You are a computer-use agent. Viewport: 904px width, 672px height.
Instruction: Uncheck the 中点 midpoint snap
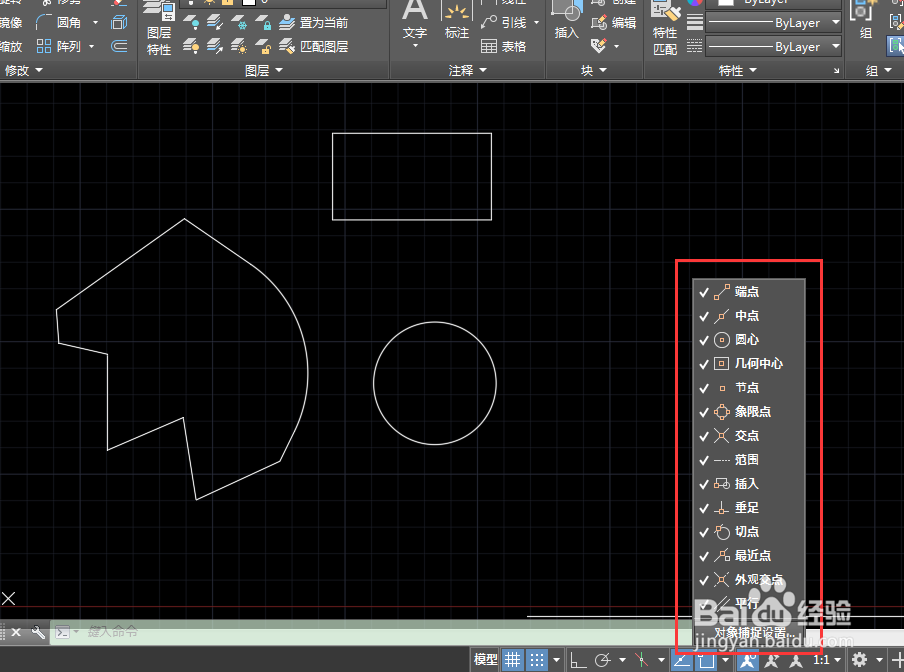[748, 316]
